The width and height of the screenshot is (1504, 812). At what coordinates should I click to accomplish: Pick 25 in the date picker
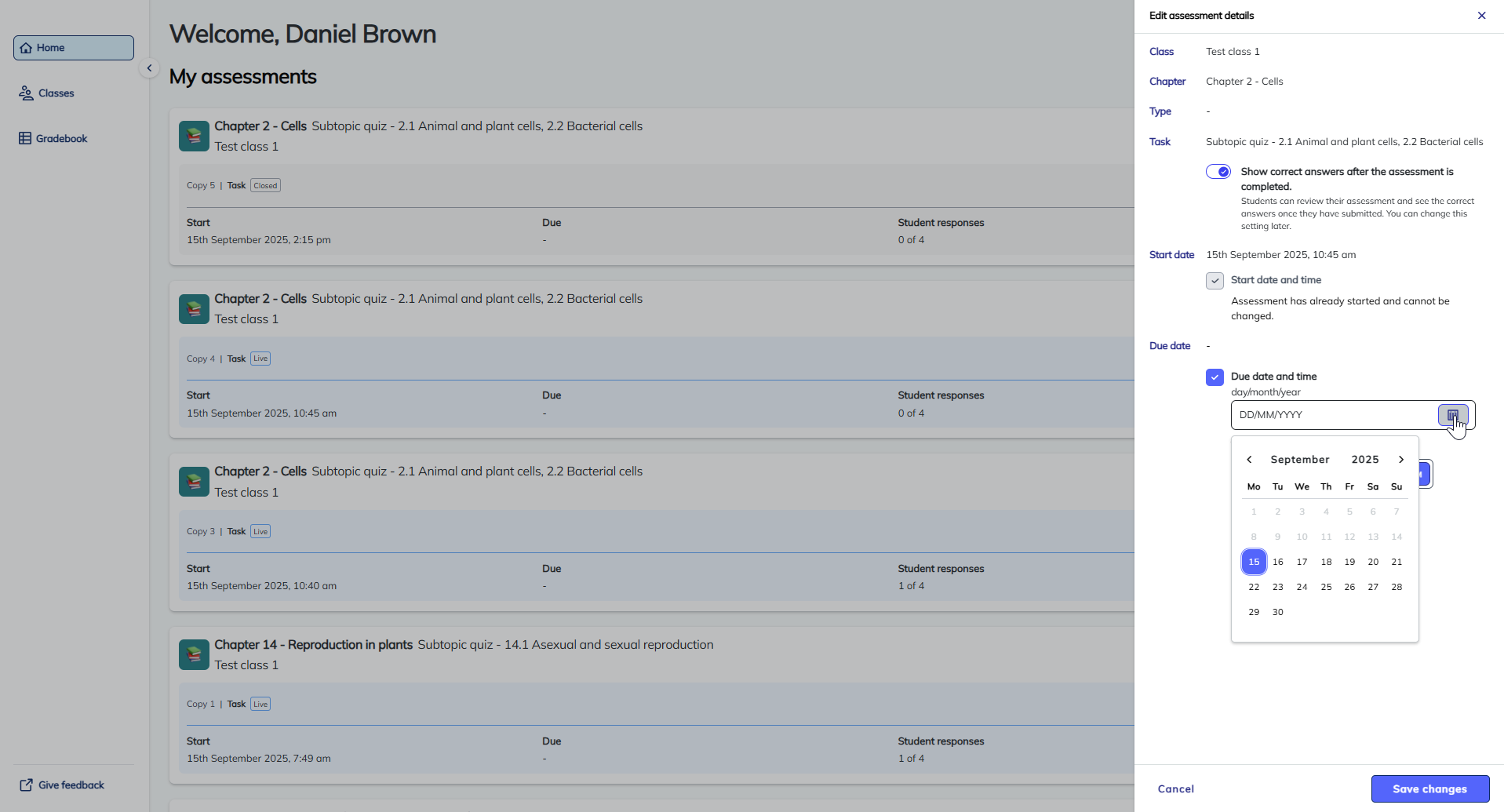1326,587
